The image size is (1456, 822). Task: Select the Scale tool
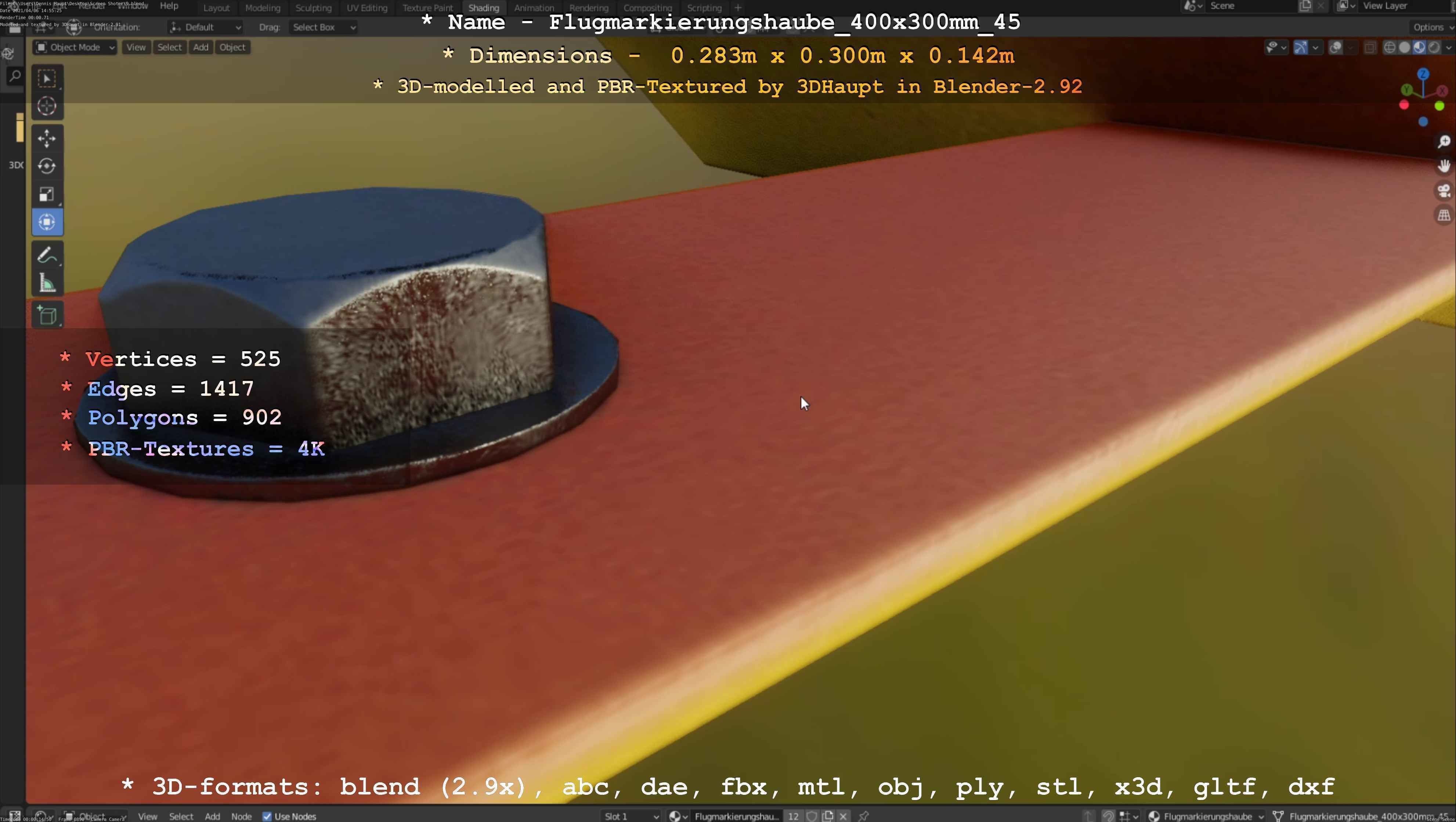pyautogui.click(x=47, y=194)
